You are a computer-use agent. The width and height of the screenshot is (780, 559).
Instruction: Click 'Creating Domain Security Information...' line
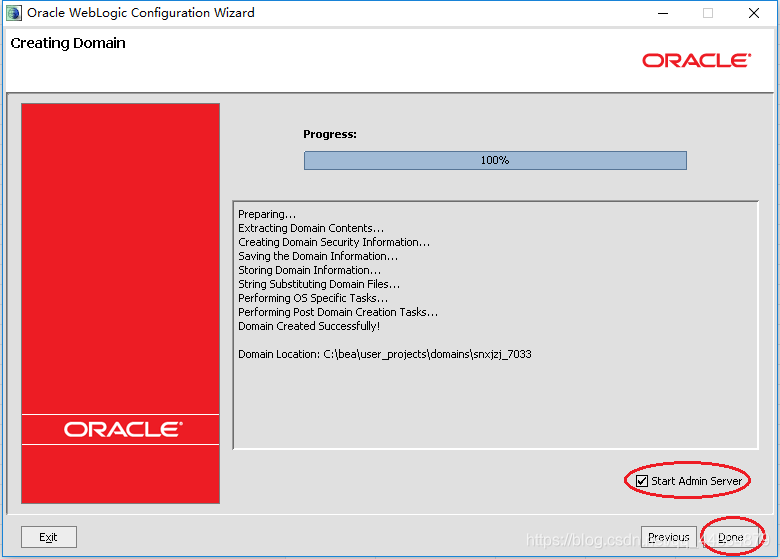point(334,242)
